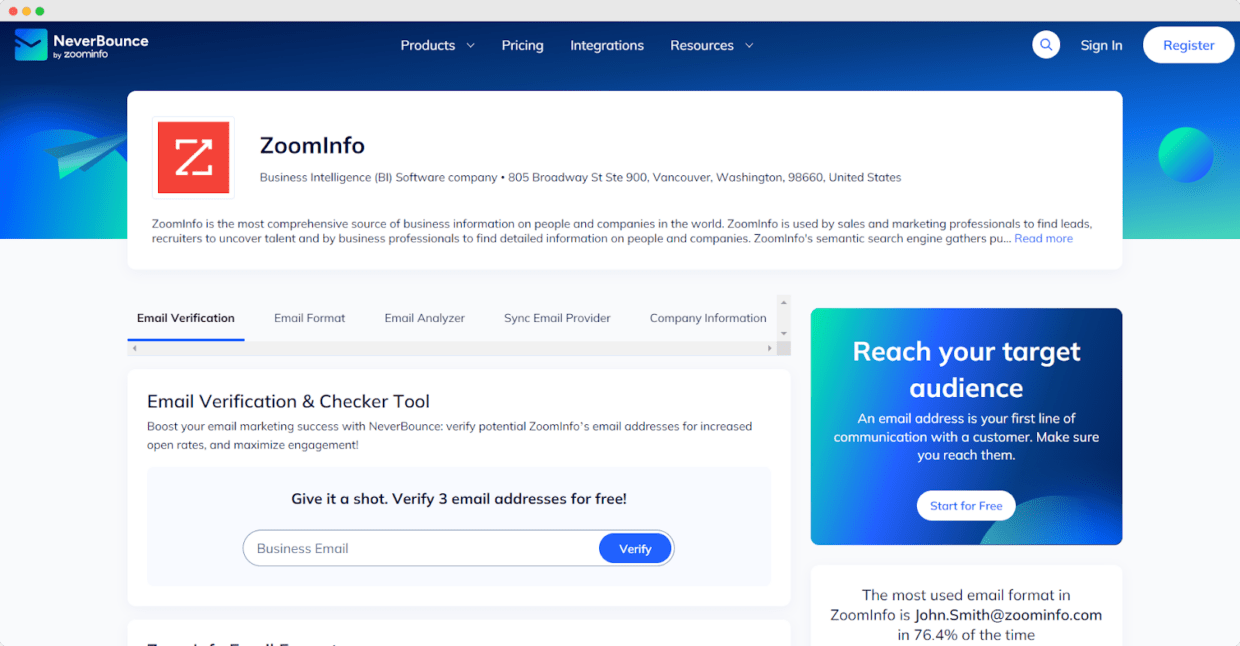Image resolution: width=1240 pixels, height=646 pixels.
Task: Click the Sign In link
Action: (x=1101, y=45)
